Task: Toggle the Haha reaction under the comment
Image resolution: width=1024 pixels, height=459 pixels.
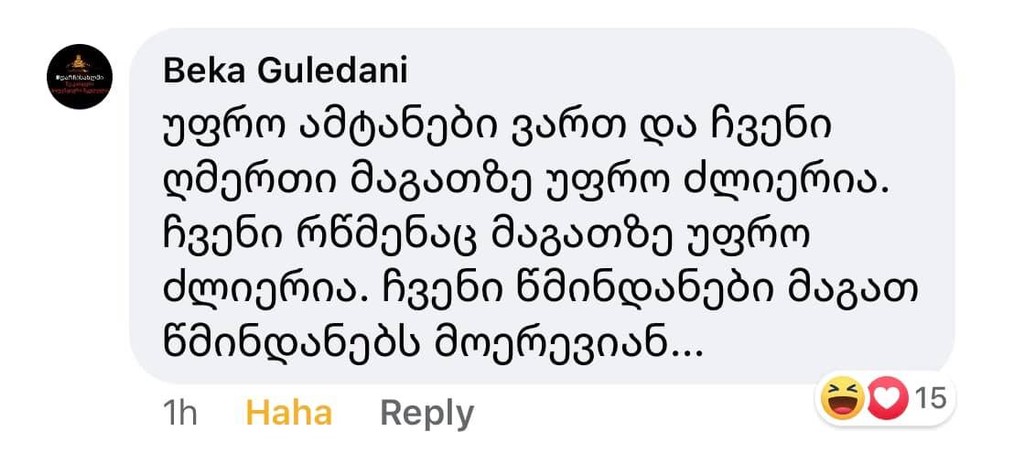Action: [289, 413]
